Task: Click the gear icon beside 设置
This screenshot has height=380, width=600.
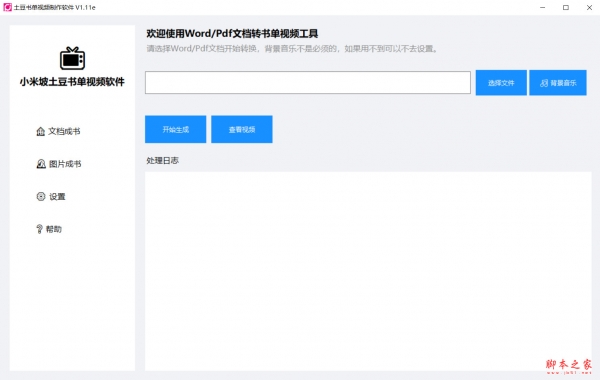Action: click(41, 197)
